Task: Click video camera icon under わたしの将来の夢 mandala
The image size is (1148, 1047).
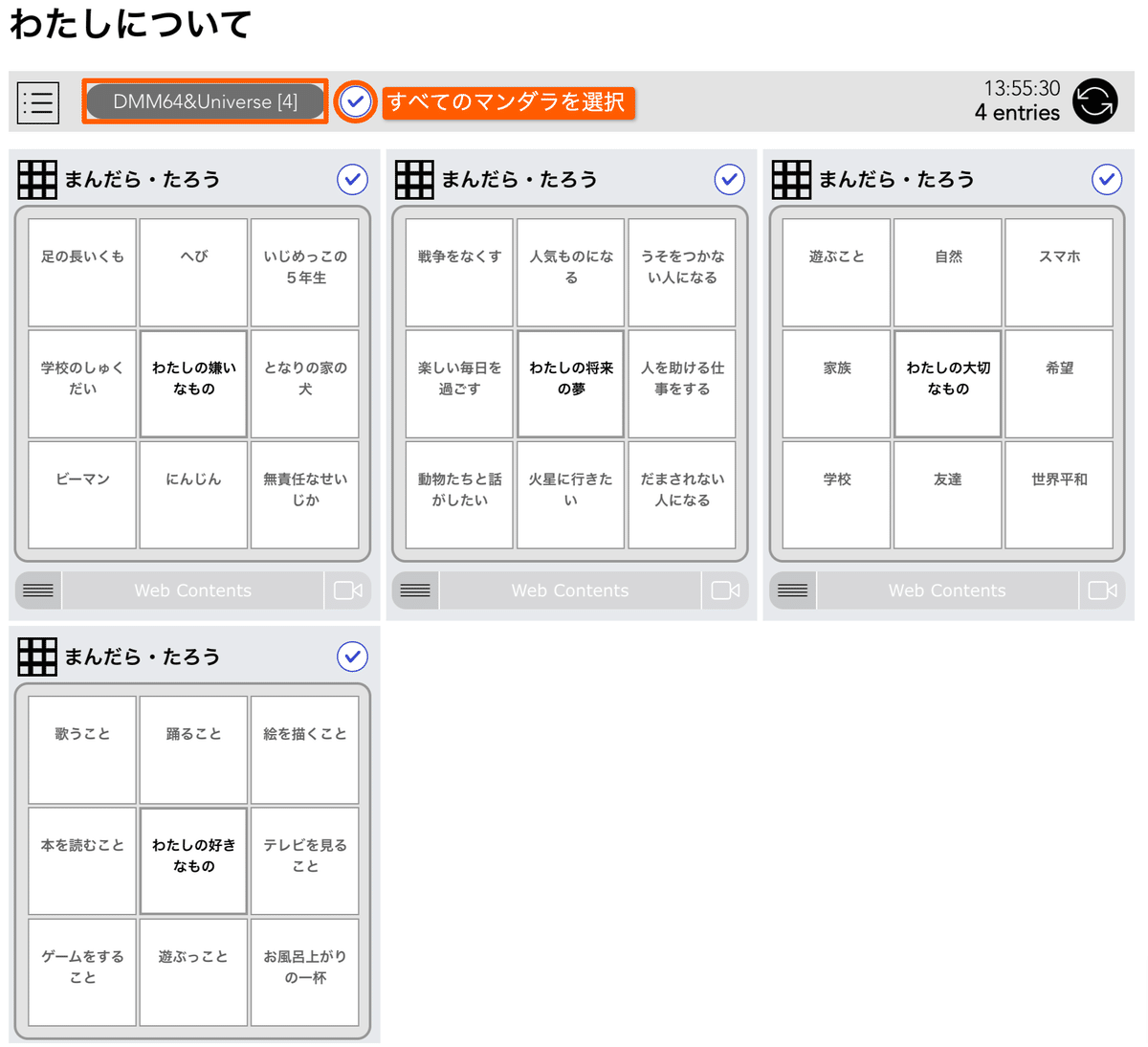Action: tap(725, 590)
